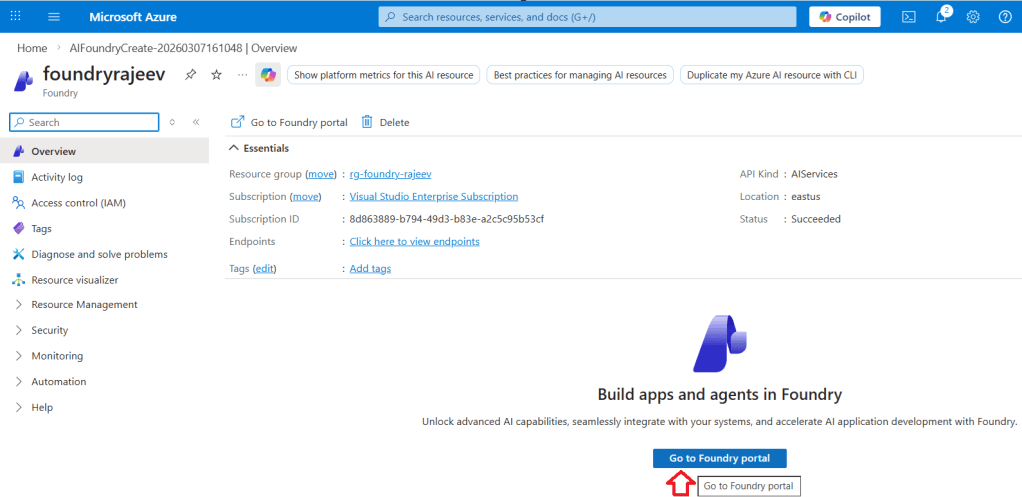Click the help question mark icon
The width and height of the screenshot is (1022, 497).
coord(1004,17)
